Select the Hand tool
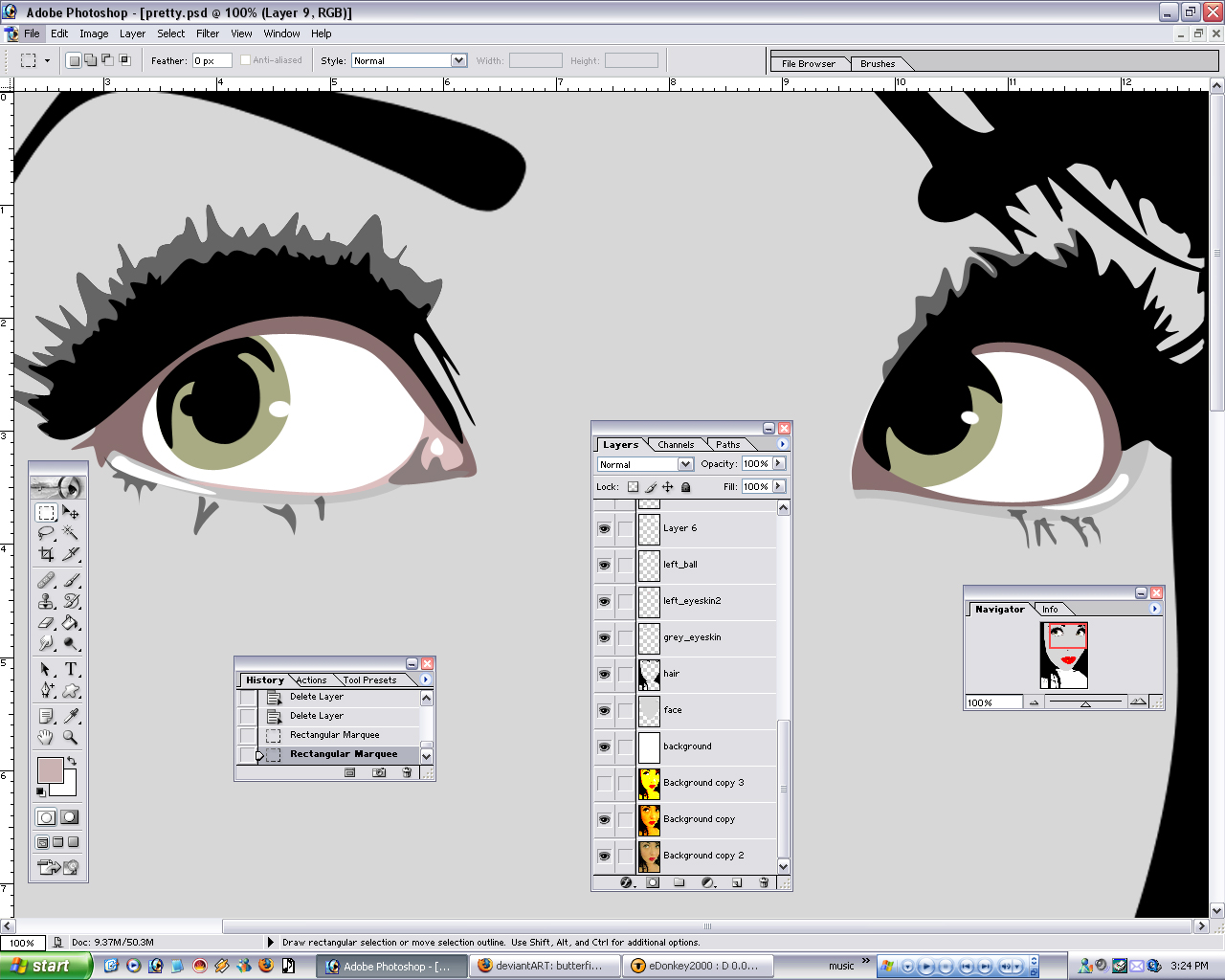The height and width of the screenshot is (980, 1225). coord(46,737)
